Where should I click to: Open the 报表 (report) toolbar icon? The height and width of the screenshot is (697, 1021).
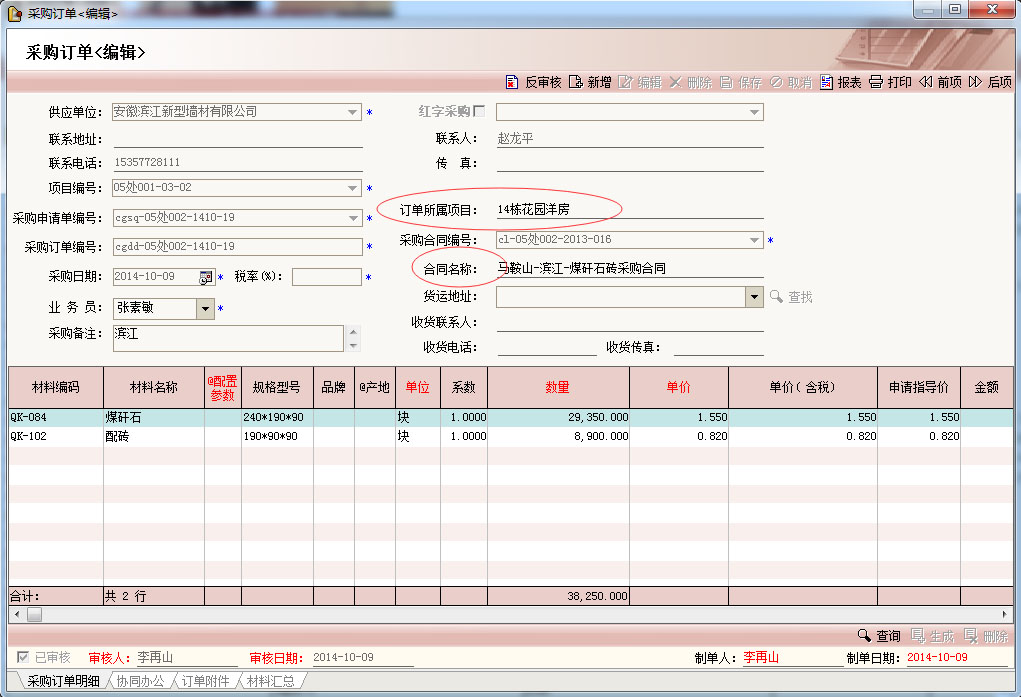click(827, 82)
